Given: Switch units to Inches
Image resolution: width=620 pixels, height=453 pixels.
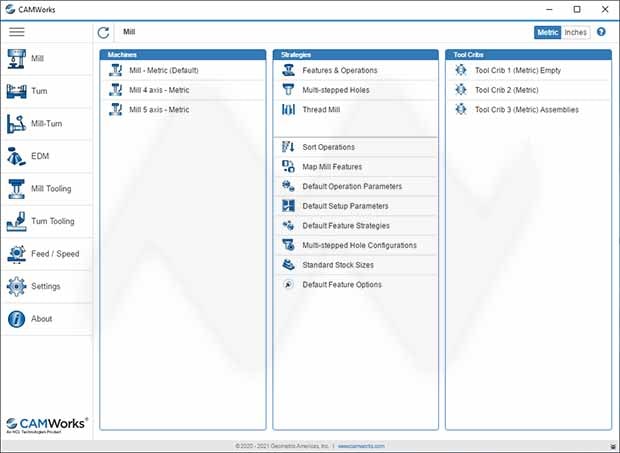Looking at the screenshot, I should pyautogui.click(x=576, y=32).
